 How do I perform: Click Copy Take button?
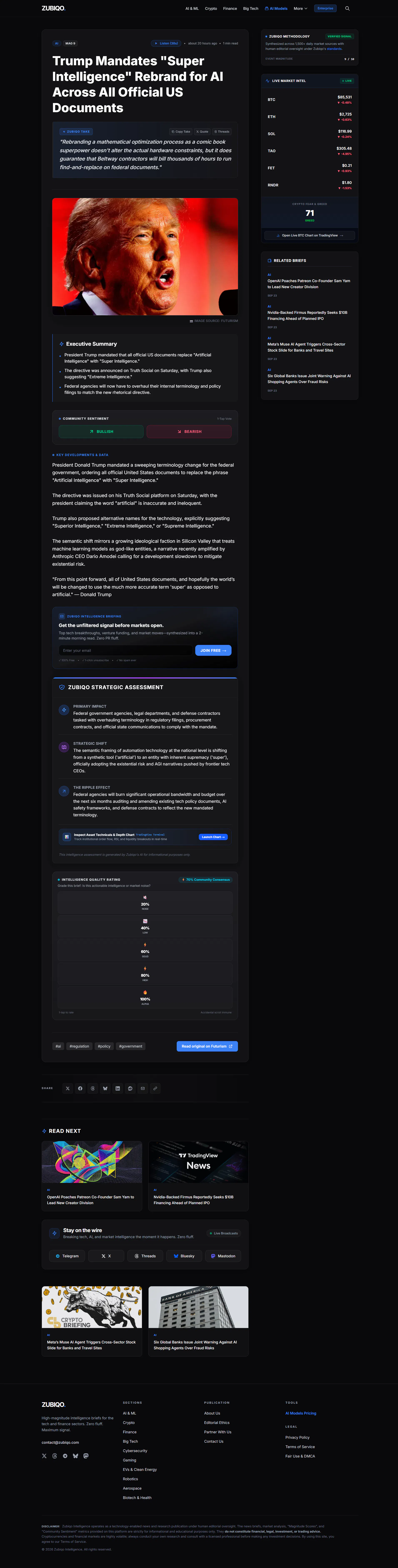point(181,132)
